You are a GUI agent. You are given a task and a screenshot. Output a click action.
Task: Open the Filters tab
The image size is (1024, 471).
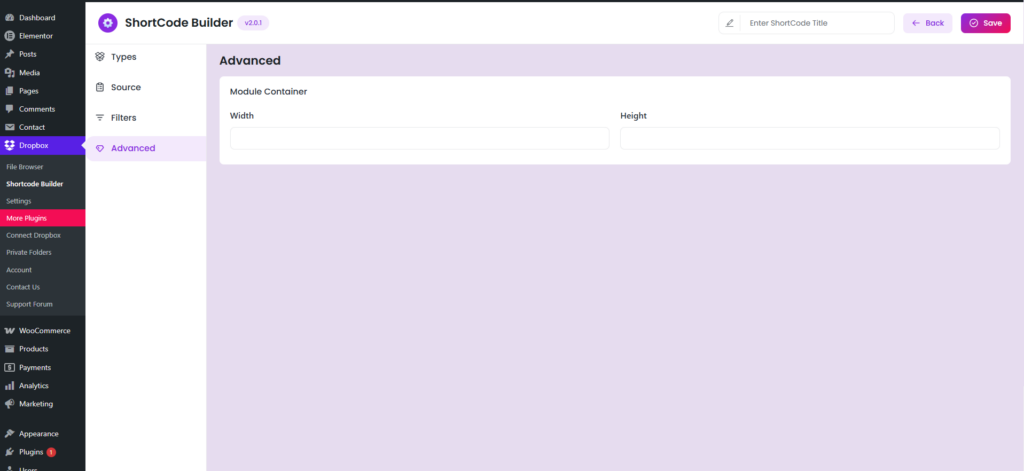pos(146,118)
